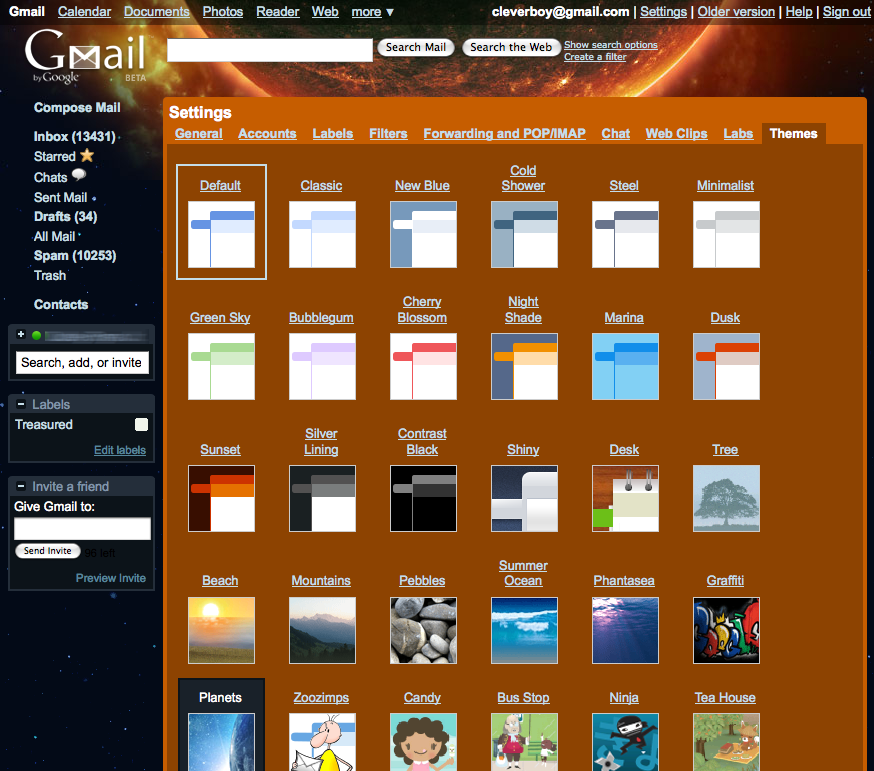Screen dimensions: 874x771
Task: Click the Preview Invite link
Action: tap(110, 578)
